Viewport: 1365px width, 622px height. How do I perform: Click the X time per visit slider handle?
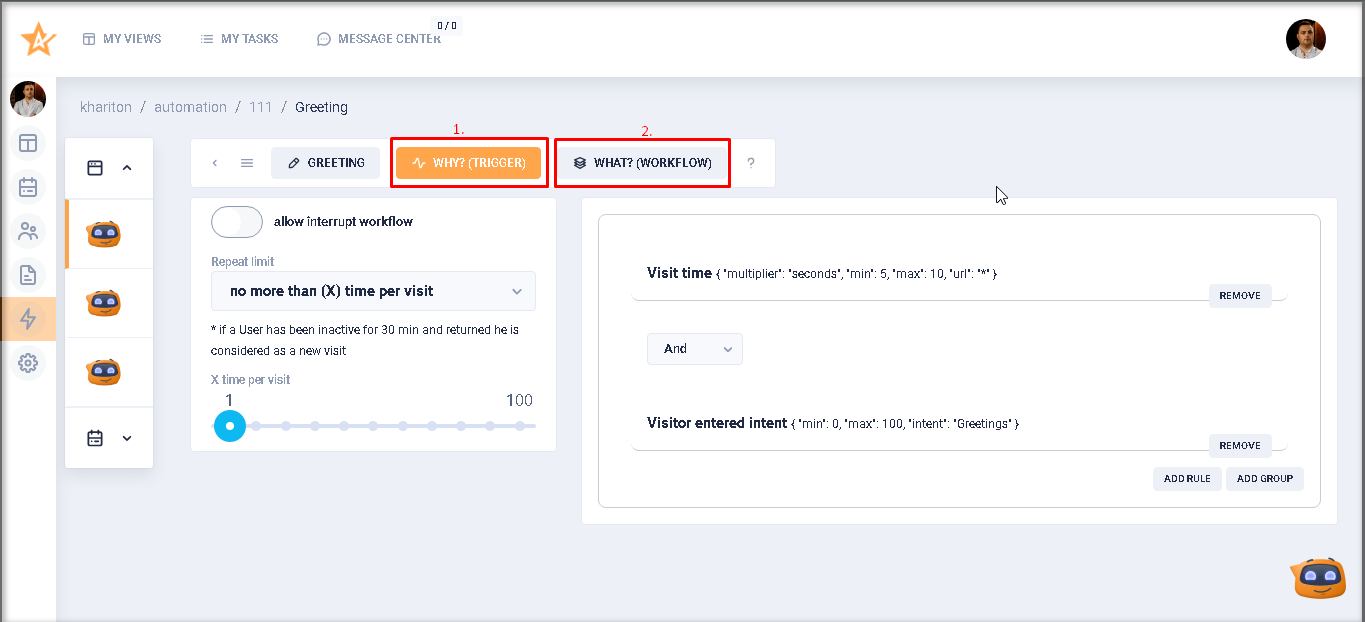[x=230, y=426]
